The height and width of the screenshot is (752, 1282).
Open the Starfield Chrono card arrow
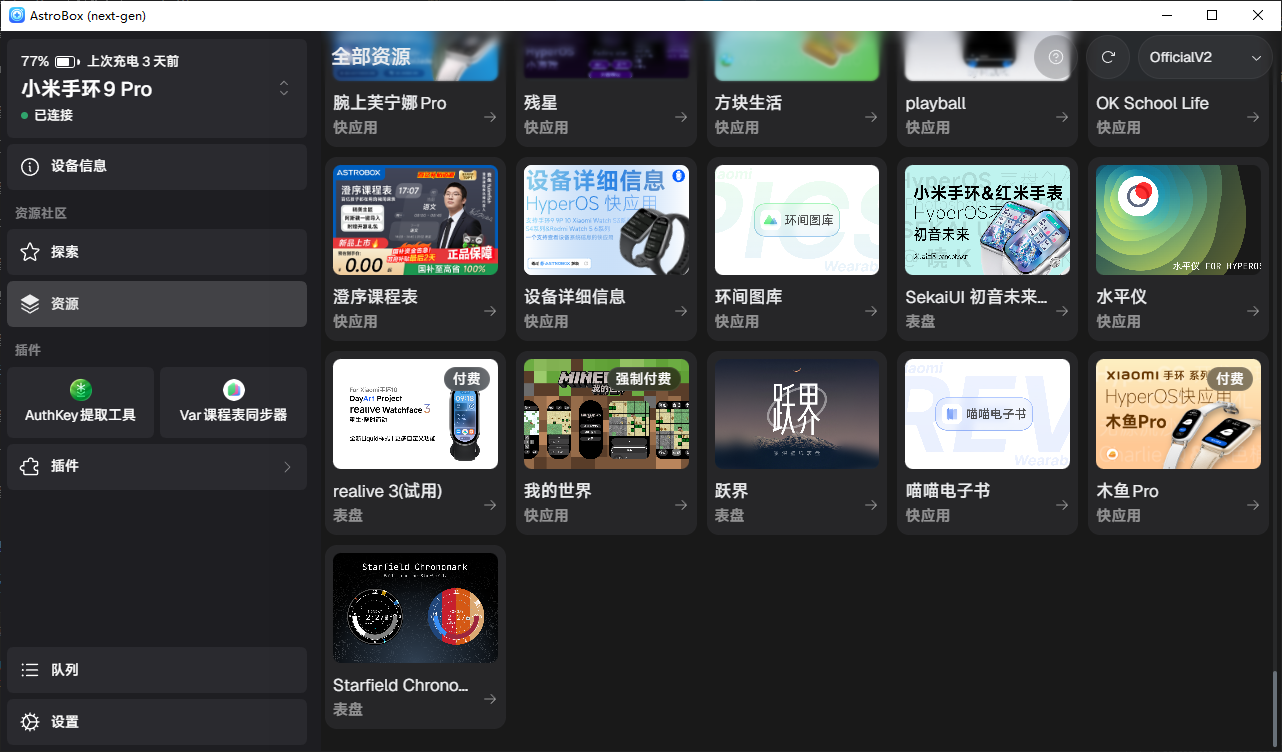coord(490,699)
